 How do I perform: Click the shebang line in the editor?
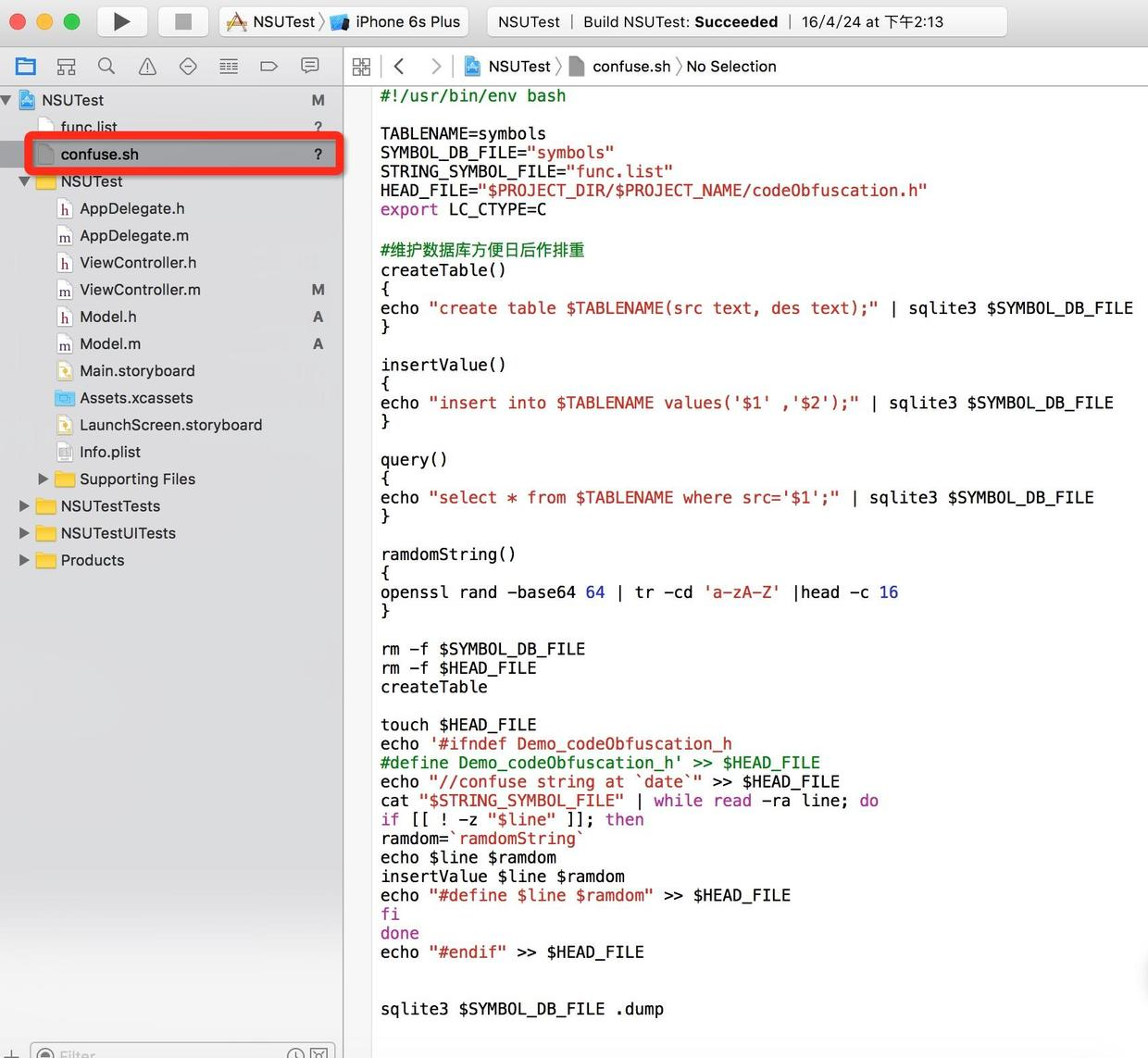473,95
